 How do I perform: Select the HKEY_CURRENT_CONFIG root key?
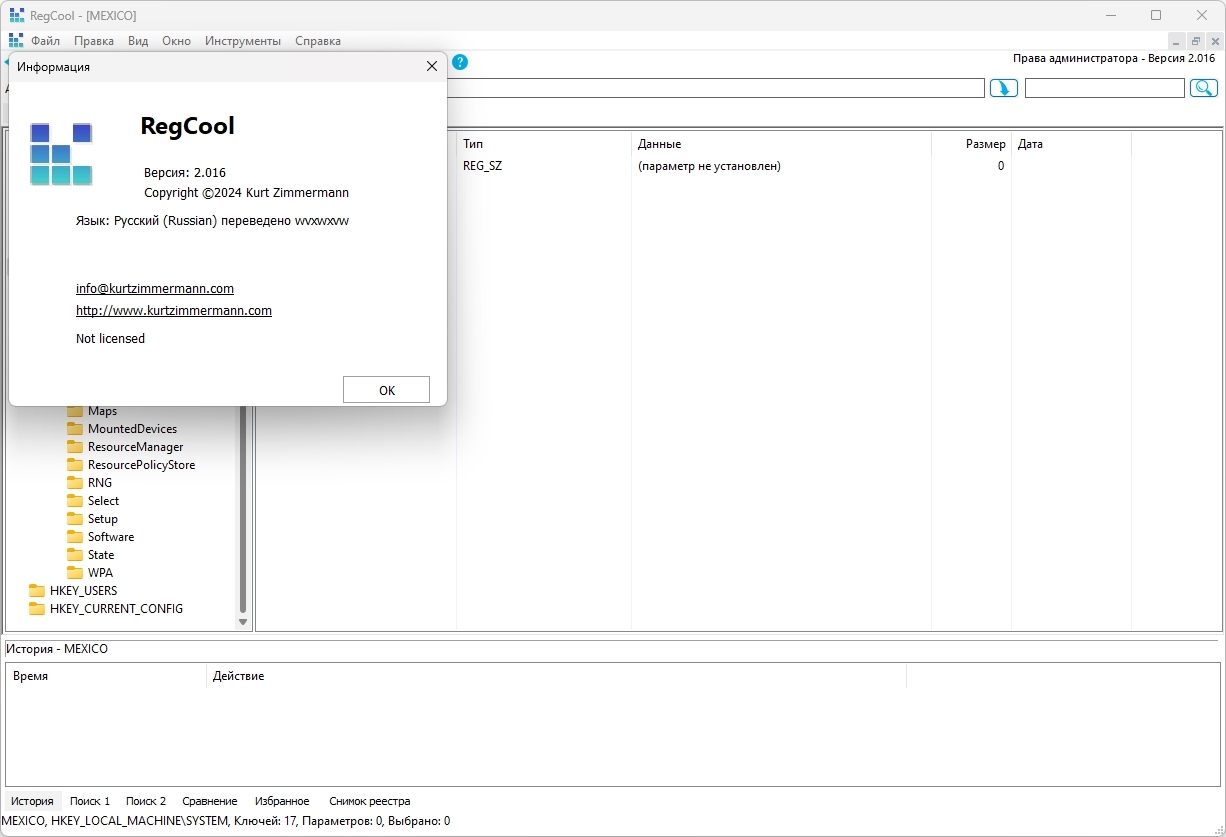click(117, 609)
